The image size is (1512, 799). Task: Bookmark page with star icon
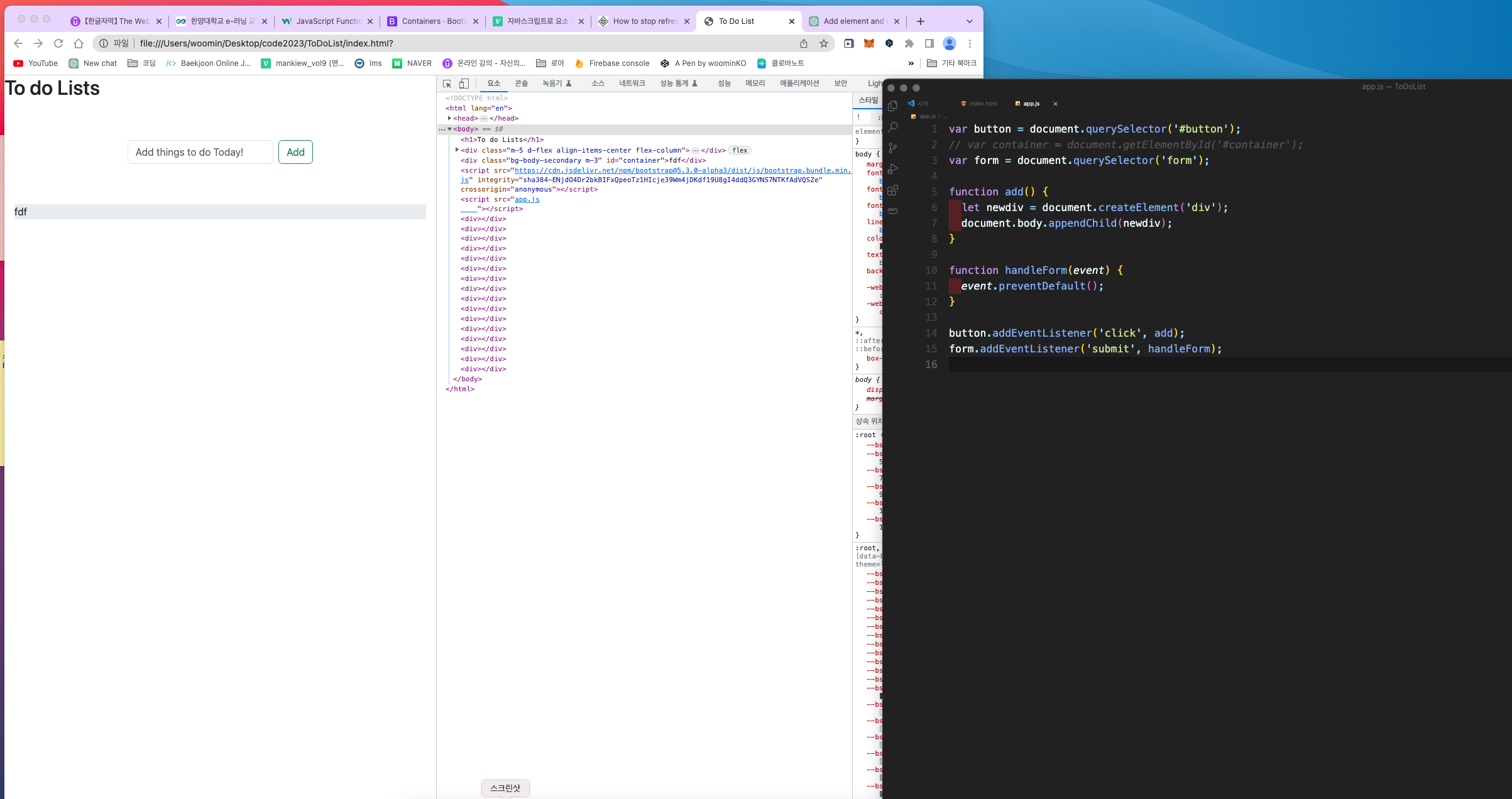coord(823,43)
